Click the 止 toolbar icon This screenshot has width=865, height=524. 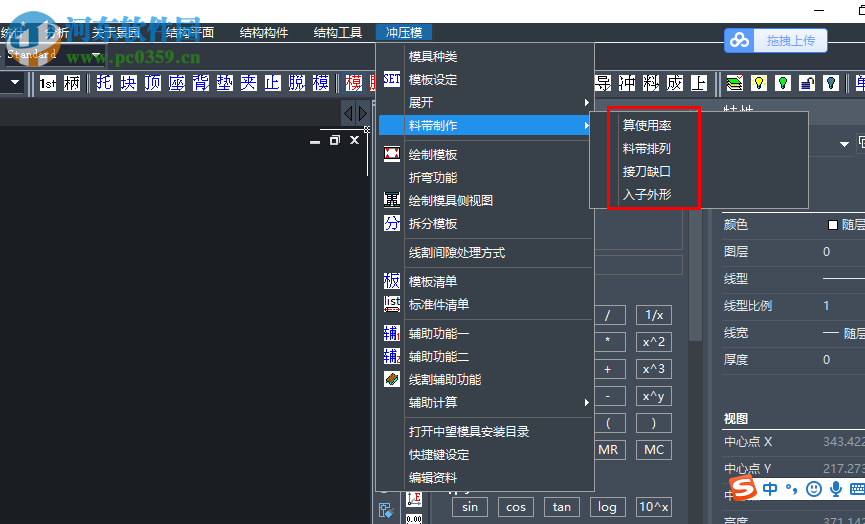pyautogui.click(x=273, y=83)
